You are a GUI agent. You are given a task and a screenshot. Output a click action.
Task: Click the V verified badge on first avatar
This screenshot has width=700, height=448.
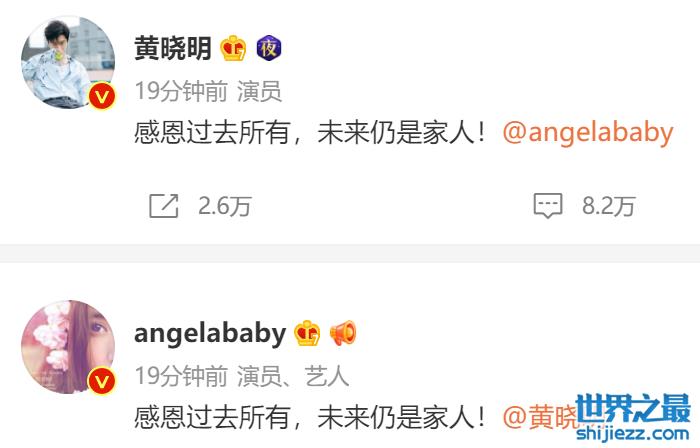102,96
